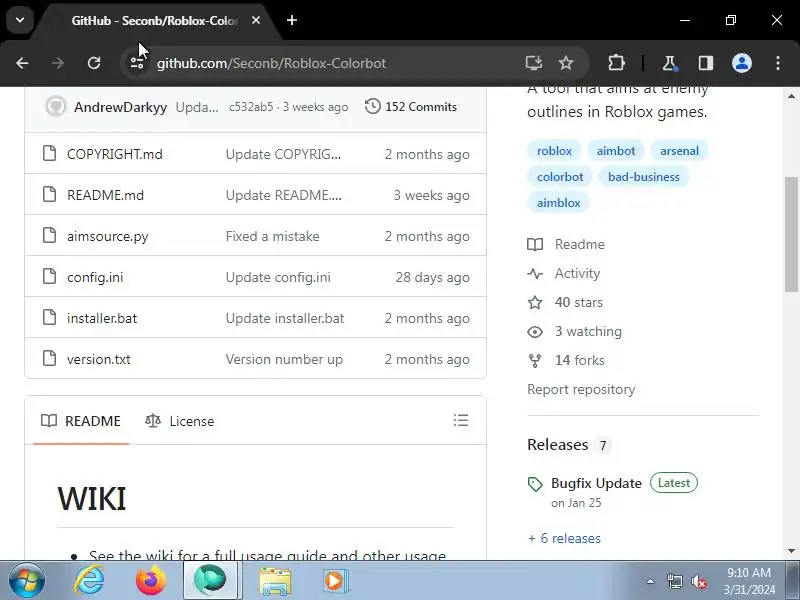This screenshot has width=800, height=600.
Task: Select the aimbot topic tag
Action: (x=616, y=151)
